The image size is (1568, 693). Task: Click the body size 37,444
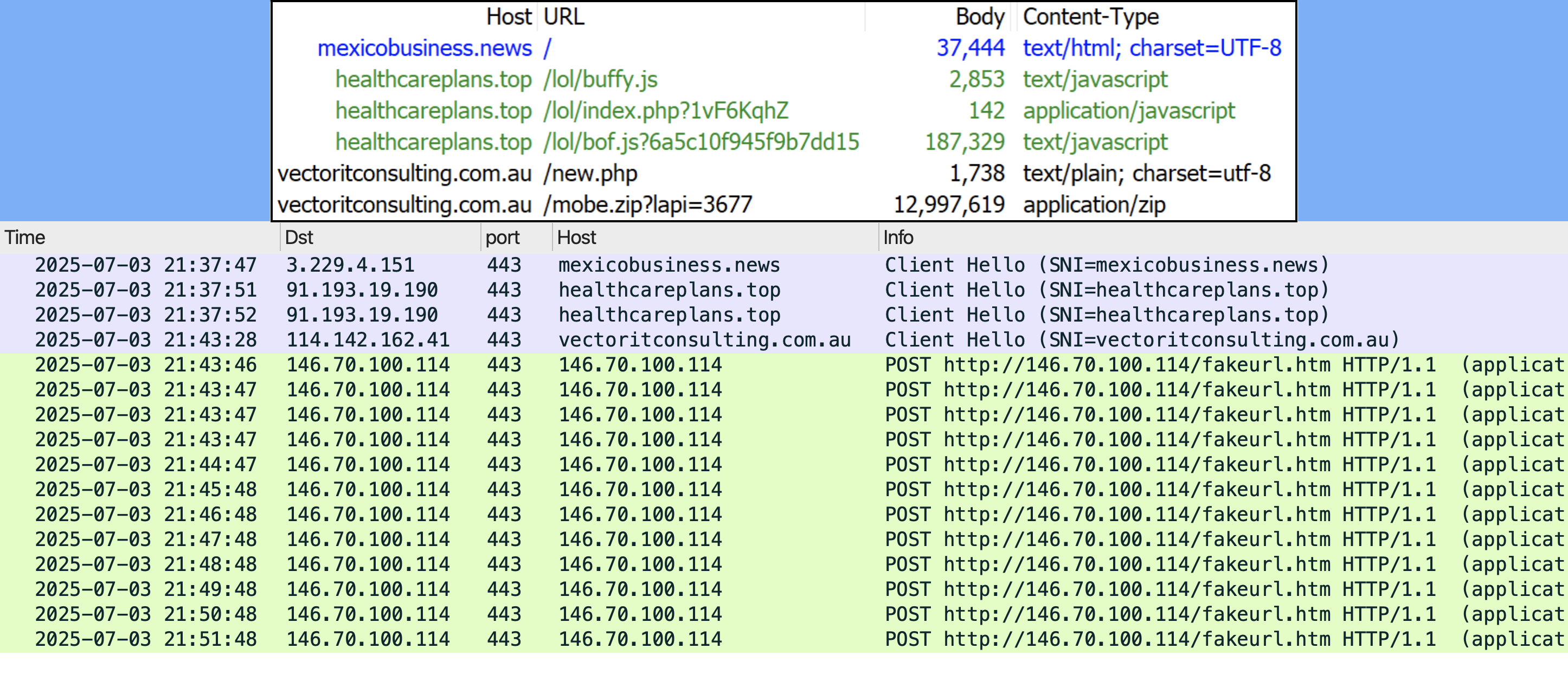pyautogui.click(x=971, y=48)
